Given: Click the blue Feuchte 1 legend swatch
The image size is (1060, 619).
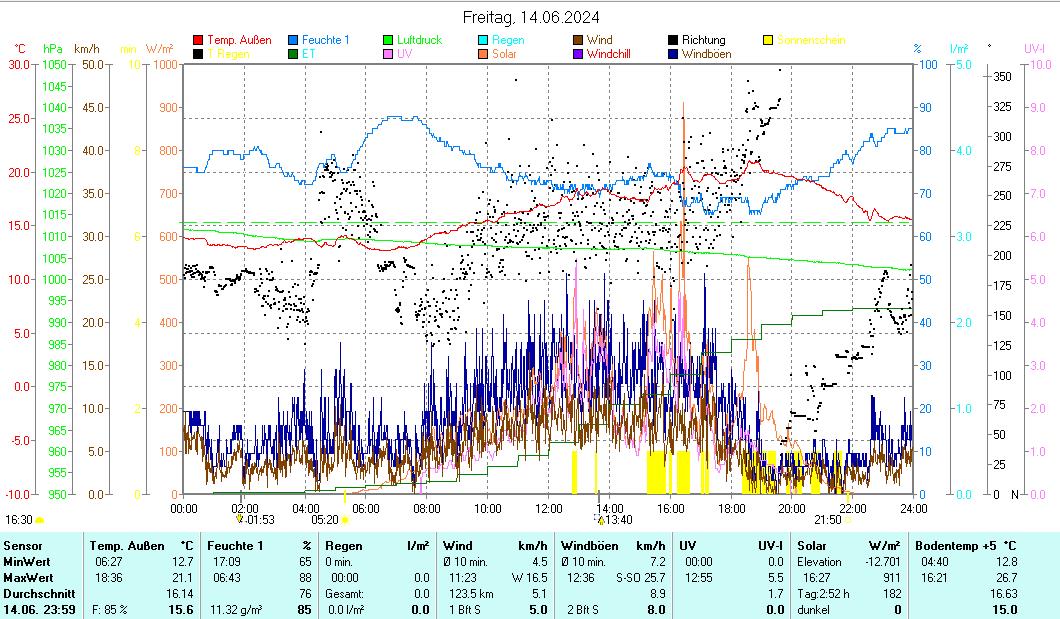Looking at the screenshot, I should 294,40.
